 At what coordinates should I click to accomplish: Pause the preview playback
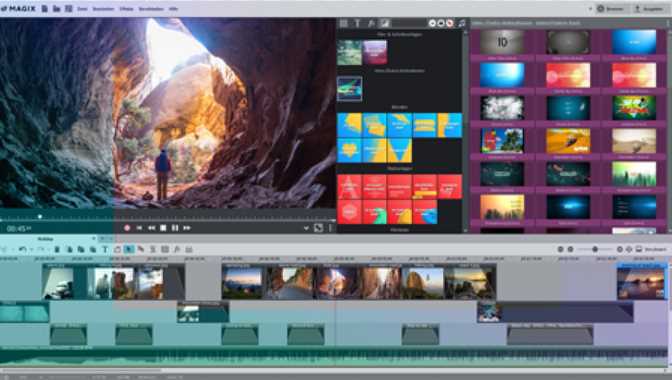[175, 228]
